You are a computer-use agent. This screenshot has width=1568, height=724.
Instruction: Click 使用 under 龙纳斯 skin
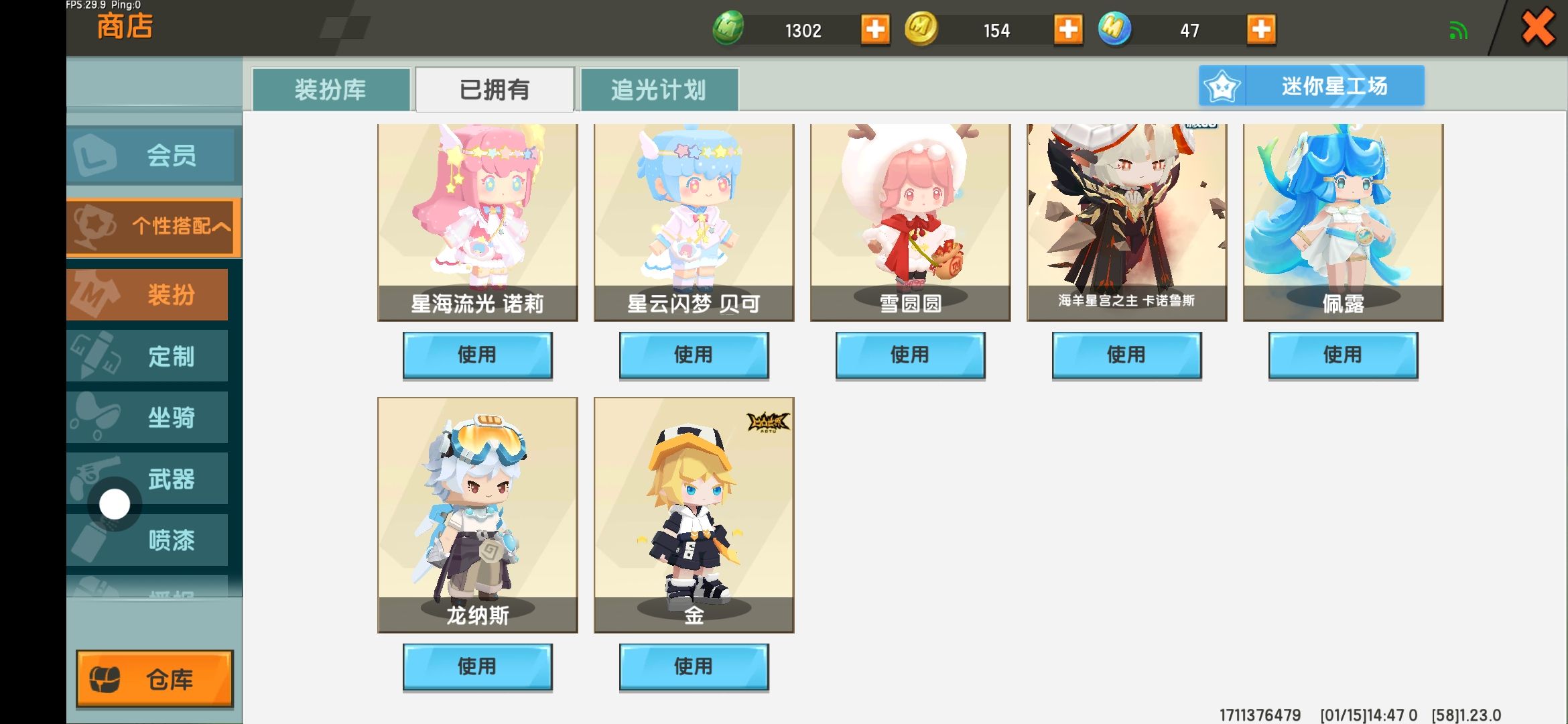click(477, 667)
